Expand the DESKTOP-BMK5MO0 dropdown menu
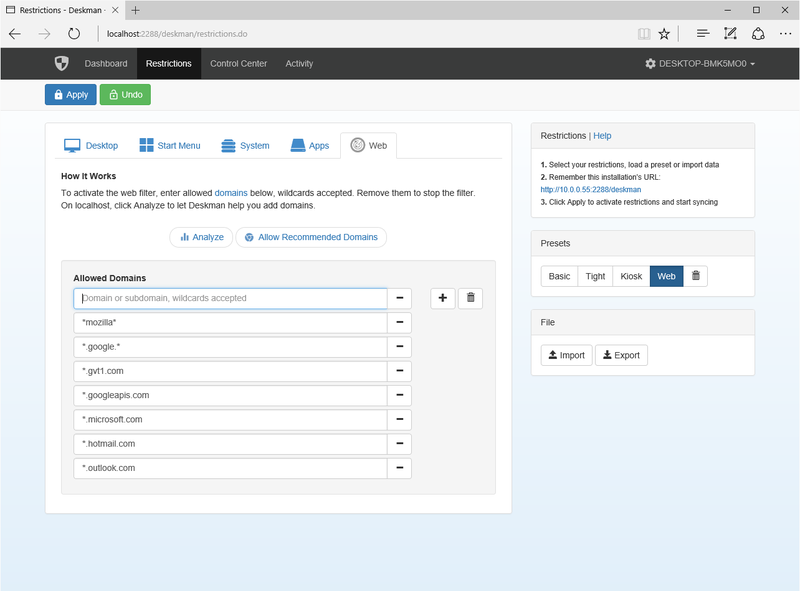The image size is (800, 591). tap(700, 64)
